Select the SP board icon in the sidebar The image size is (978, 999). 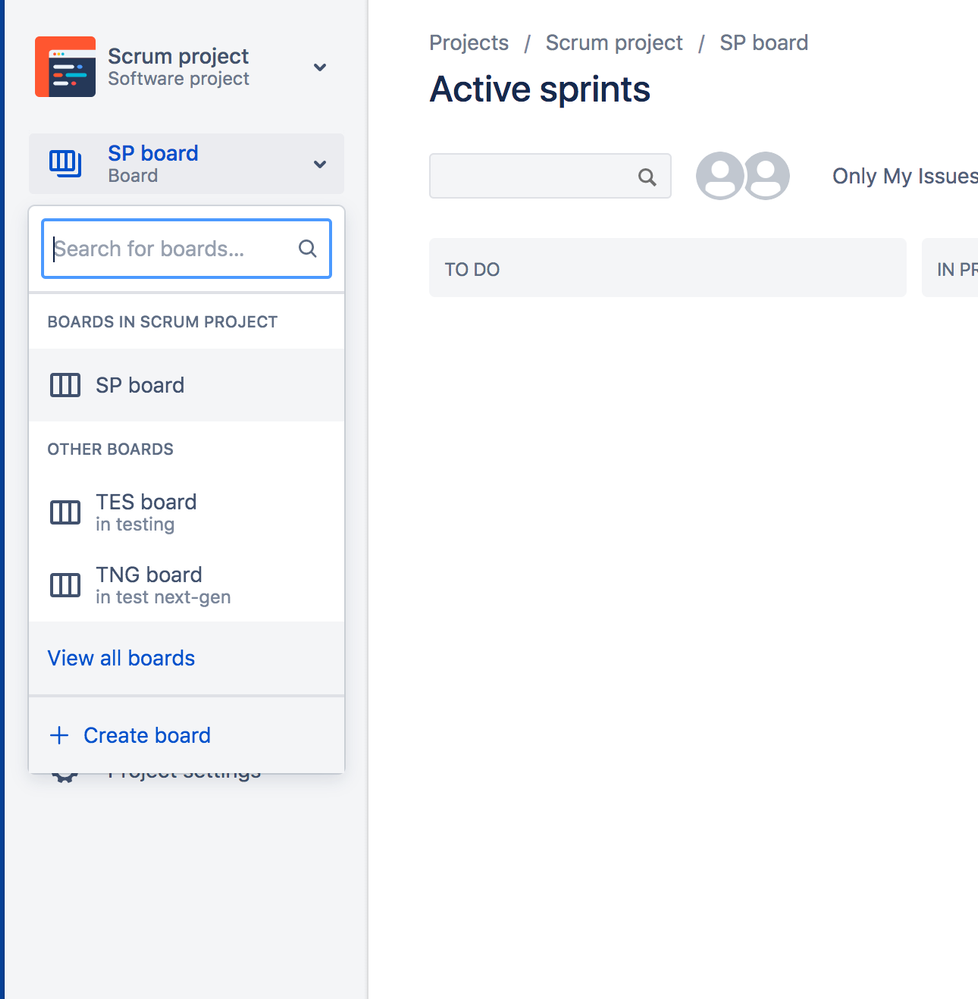64,163
